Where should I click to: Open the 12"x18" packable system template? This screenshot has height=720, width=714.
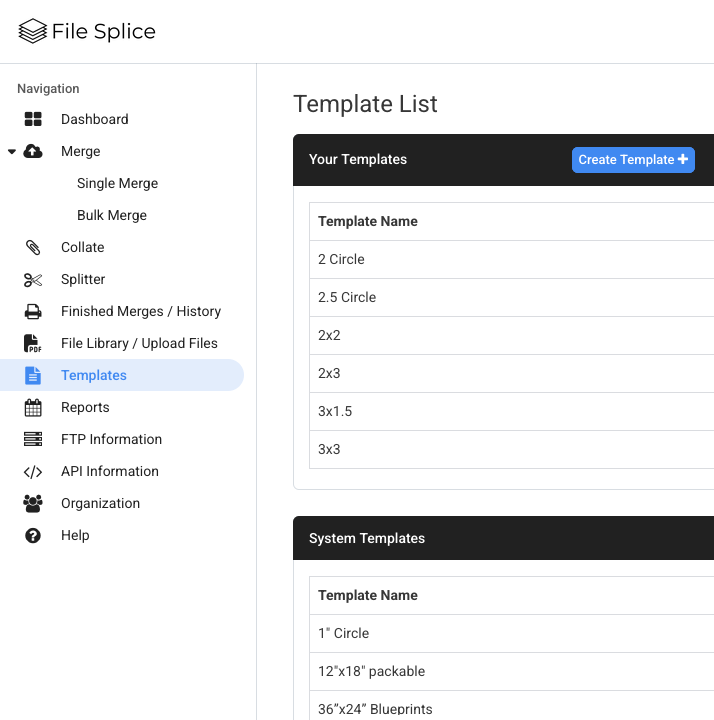pyautogui.click(x=371, y=671)
